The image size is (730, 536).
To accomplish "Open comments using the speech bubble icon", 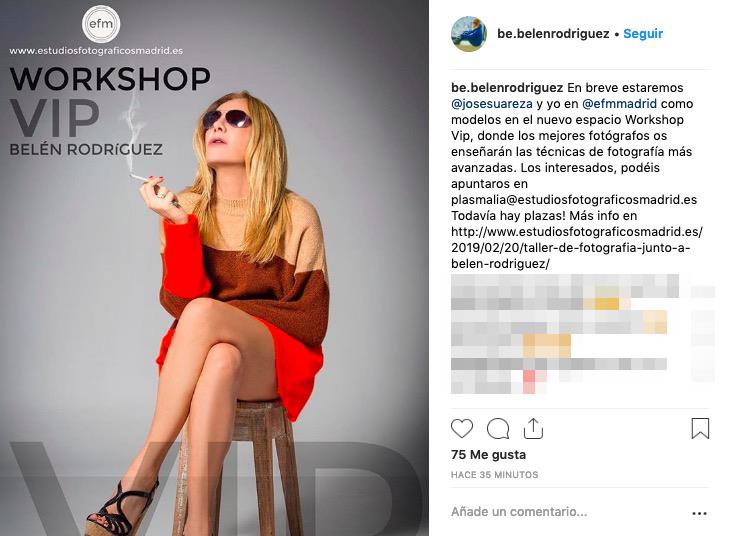I will [x=498, y=429].
